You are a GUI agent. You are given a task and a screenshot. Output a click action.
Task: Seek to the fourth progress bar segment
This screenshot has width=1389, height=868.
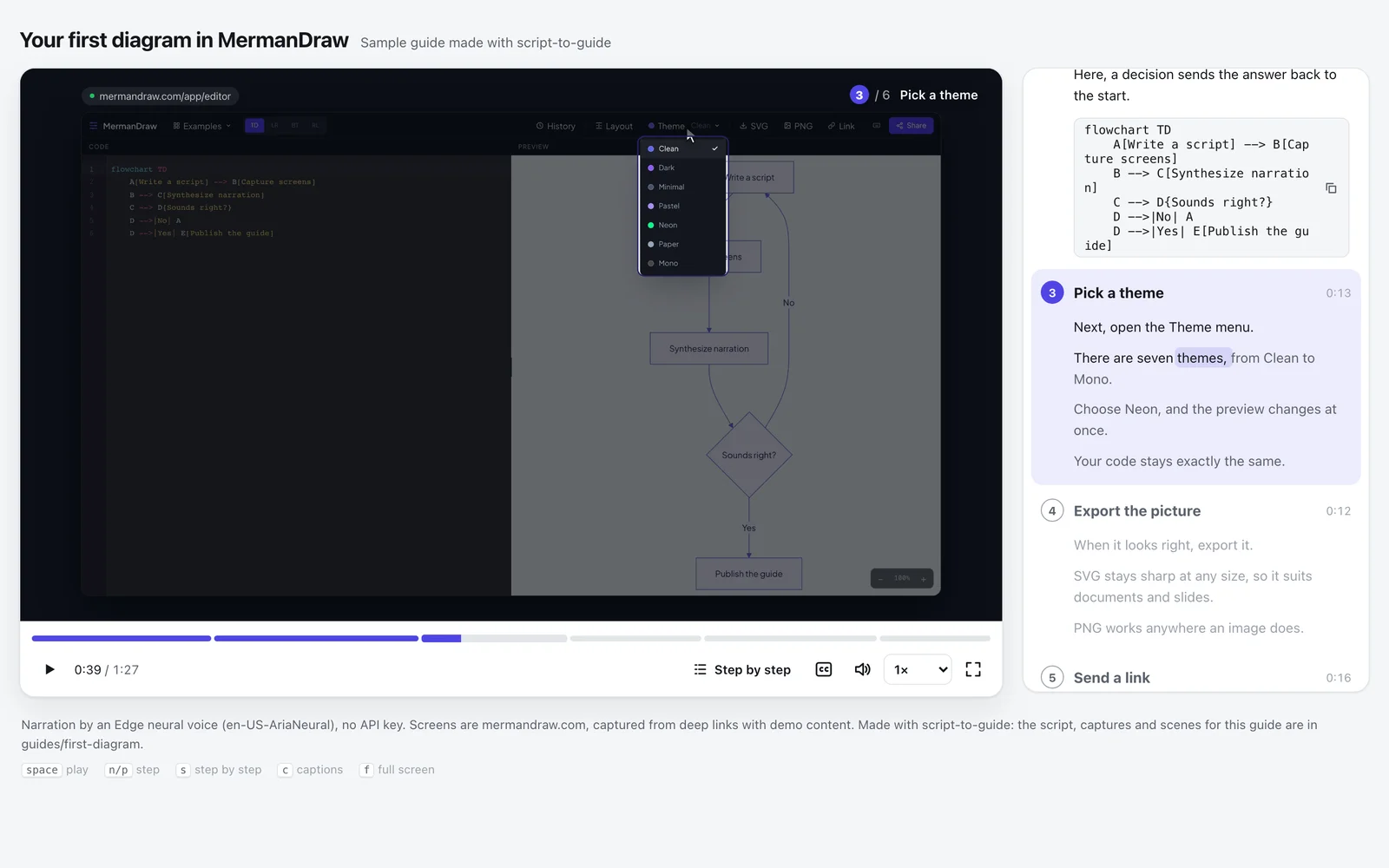pyautogui.click(x=635, y=639)
